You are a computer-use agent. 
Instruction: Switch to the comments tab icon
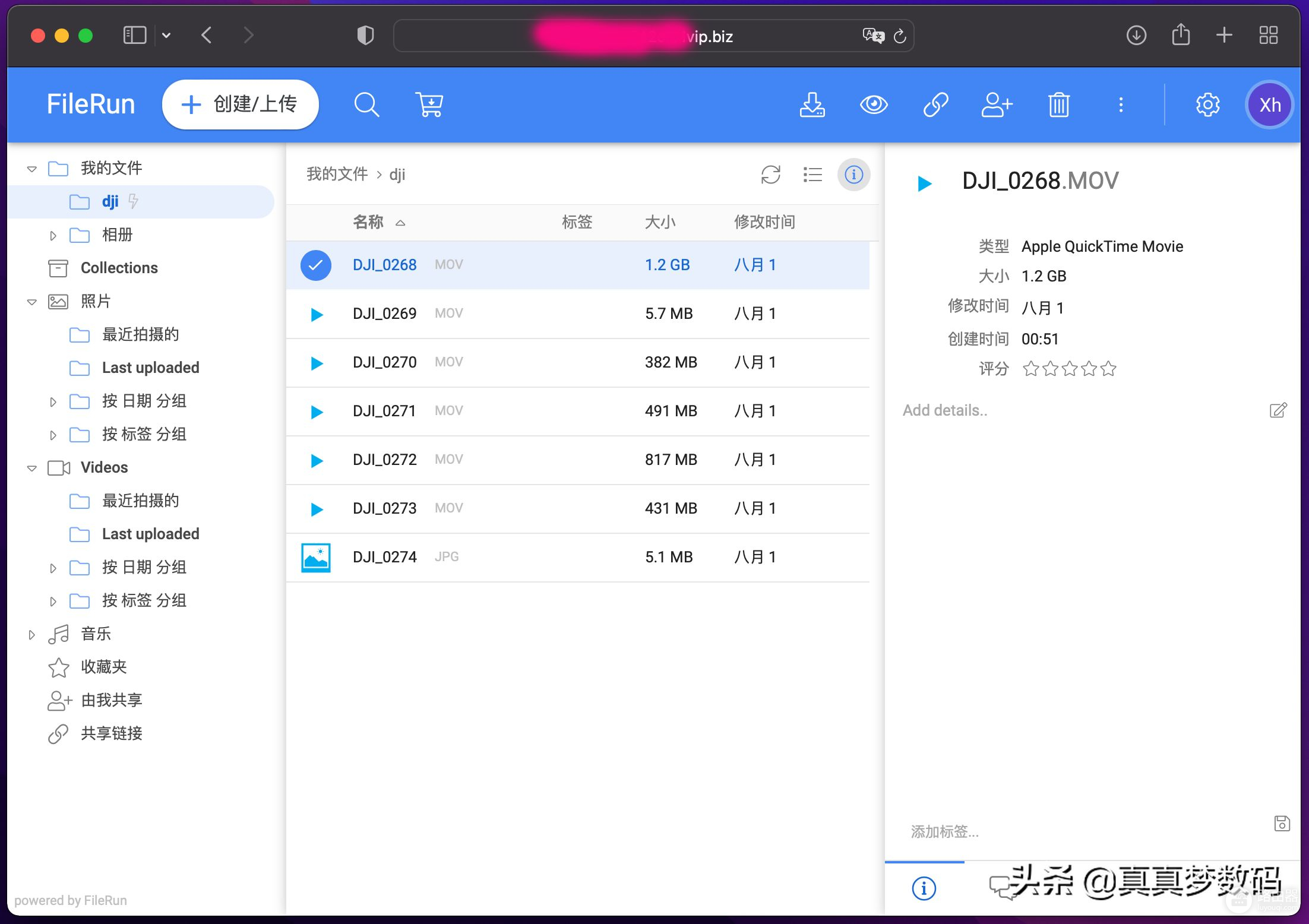point(1002,888)
